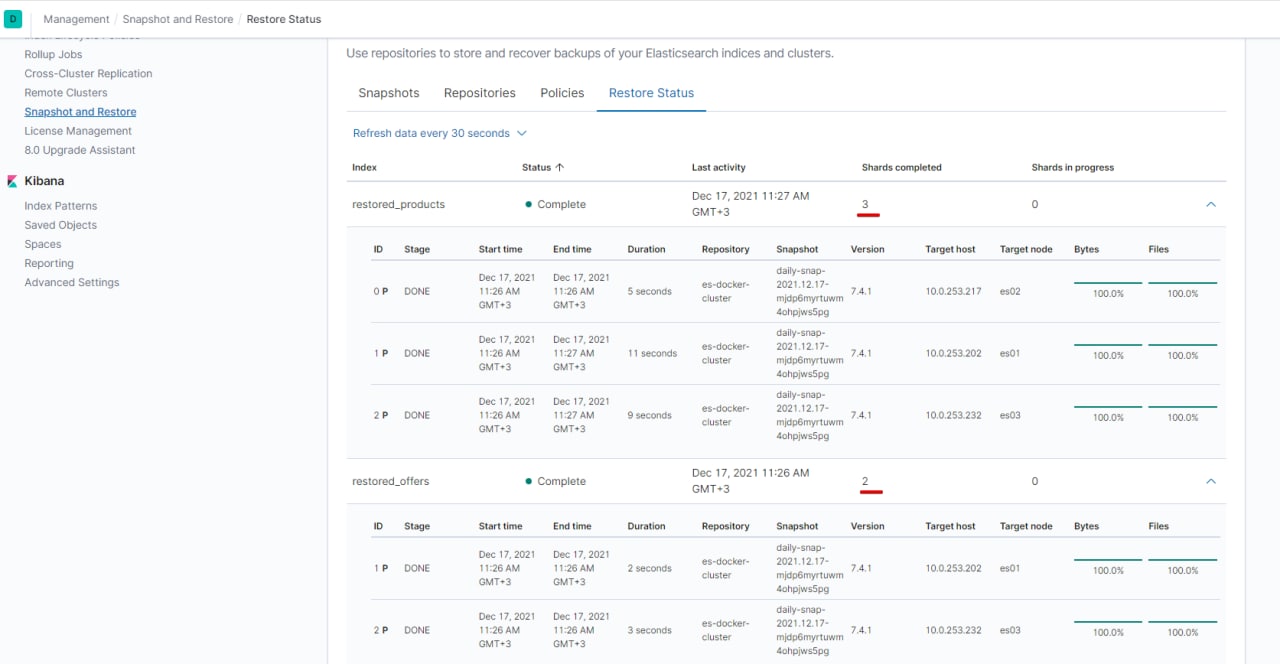Open the Refresh data every 30 seconds dropdown
Viewport: 1280px width, 664px height.
(x=439, y=133)
